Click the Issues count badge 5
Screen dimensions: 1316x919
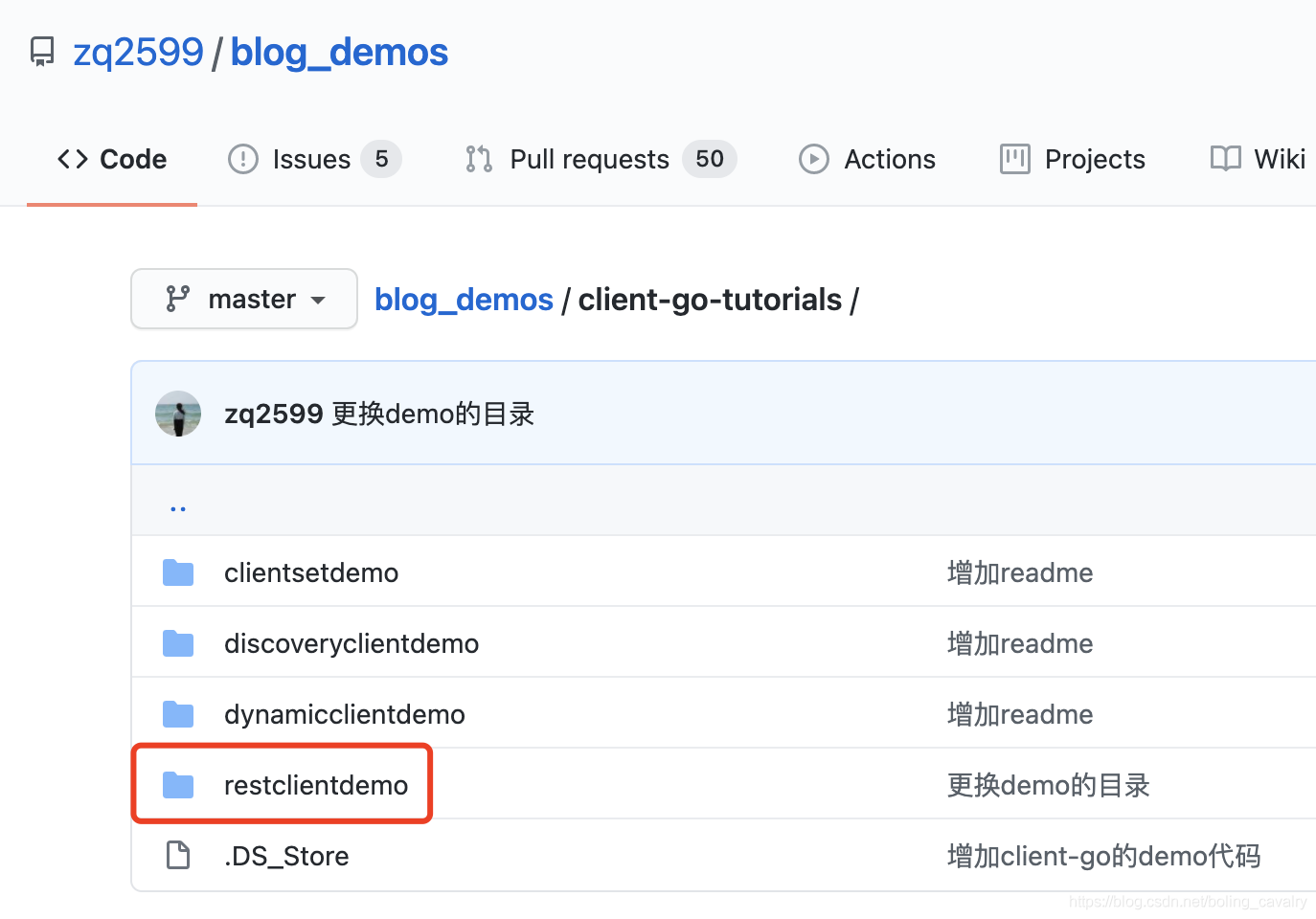pyautogui.click(x=381, y=159)
